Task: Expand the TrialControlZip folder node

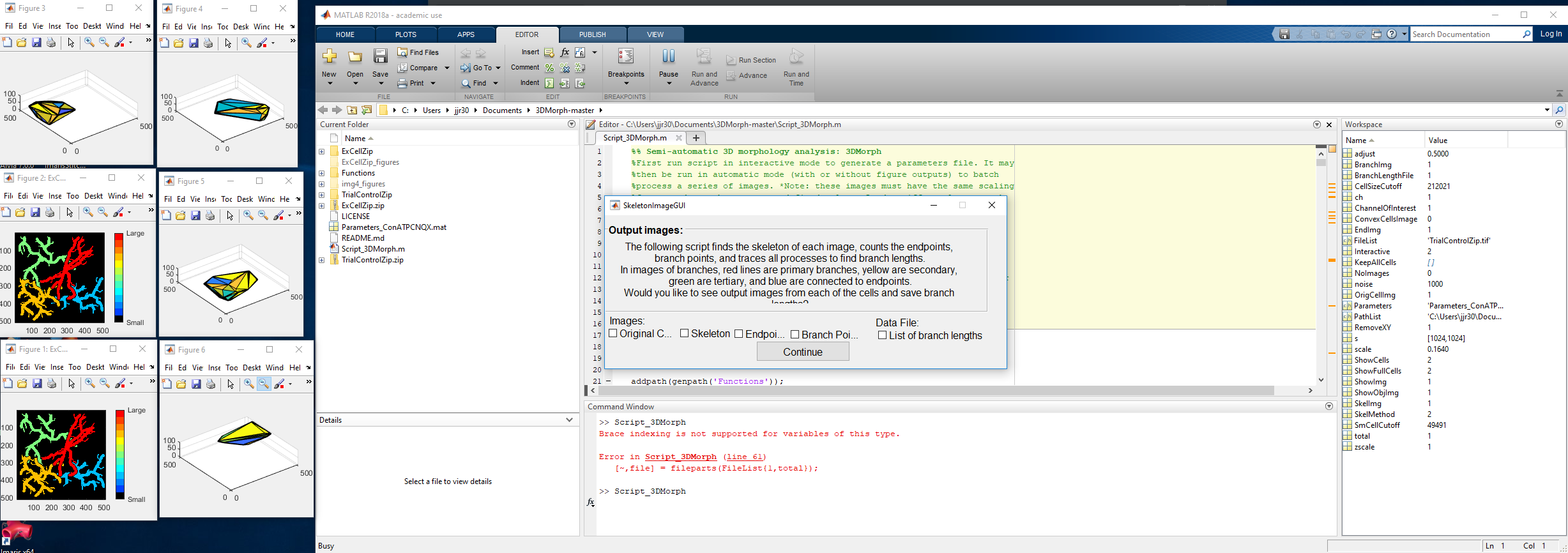Action: 322,195
